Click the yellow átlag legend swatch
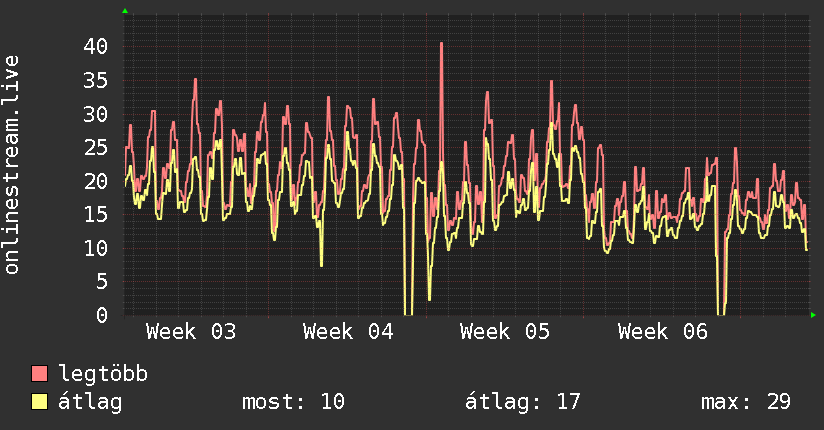Viewport: 824px width, 430px height. click(39, 402)
